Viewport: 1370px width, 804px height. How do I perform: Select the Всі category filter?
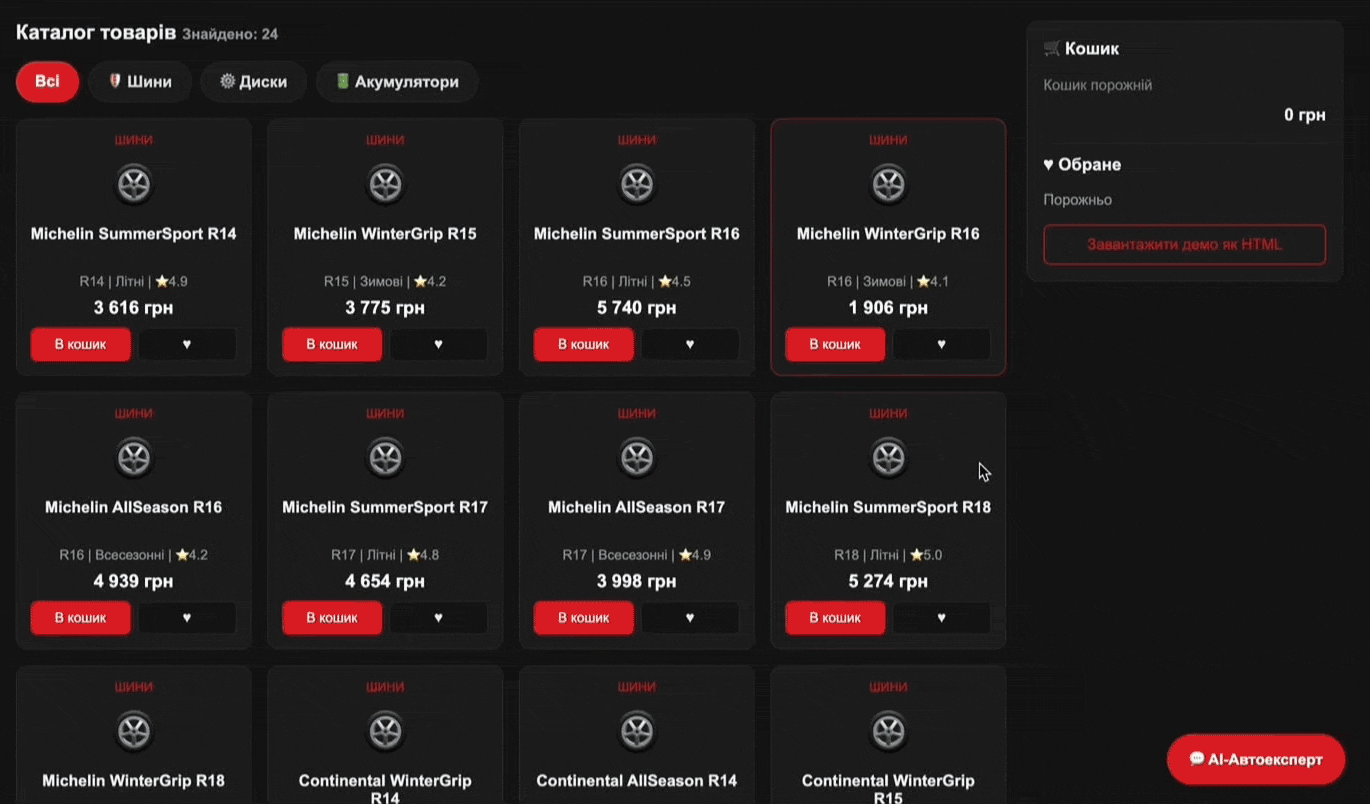click(47, 82)
